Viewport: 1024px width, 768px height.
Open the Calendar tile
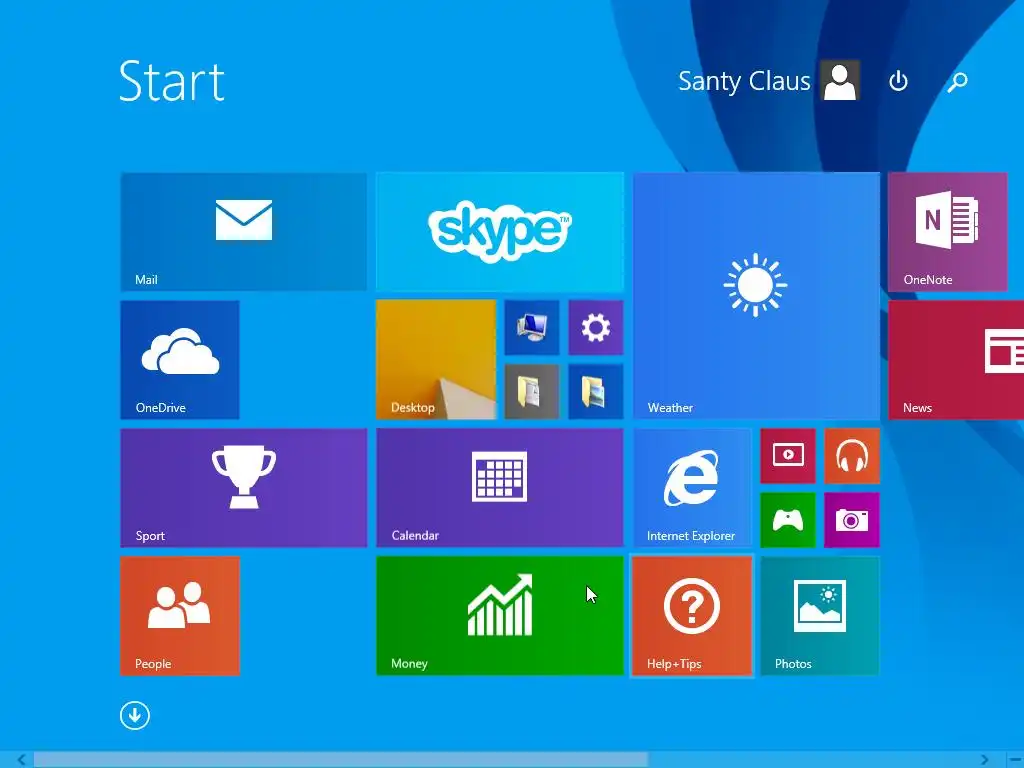coord(500,488)
